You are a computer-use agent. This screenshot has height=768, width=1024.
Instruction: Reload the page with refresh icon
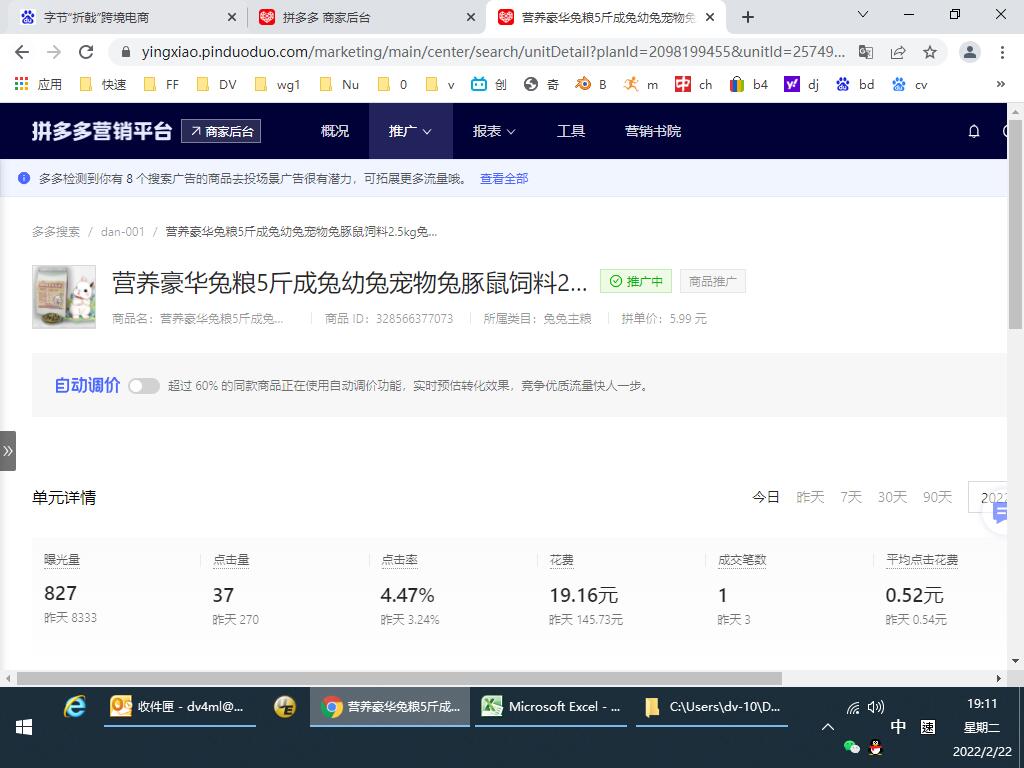coord(86,52)
